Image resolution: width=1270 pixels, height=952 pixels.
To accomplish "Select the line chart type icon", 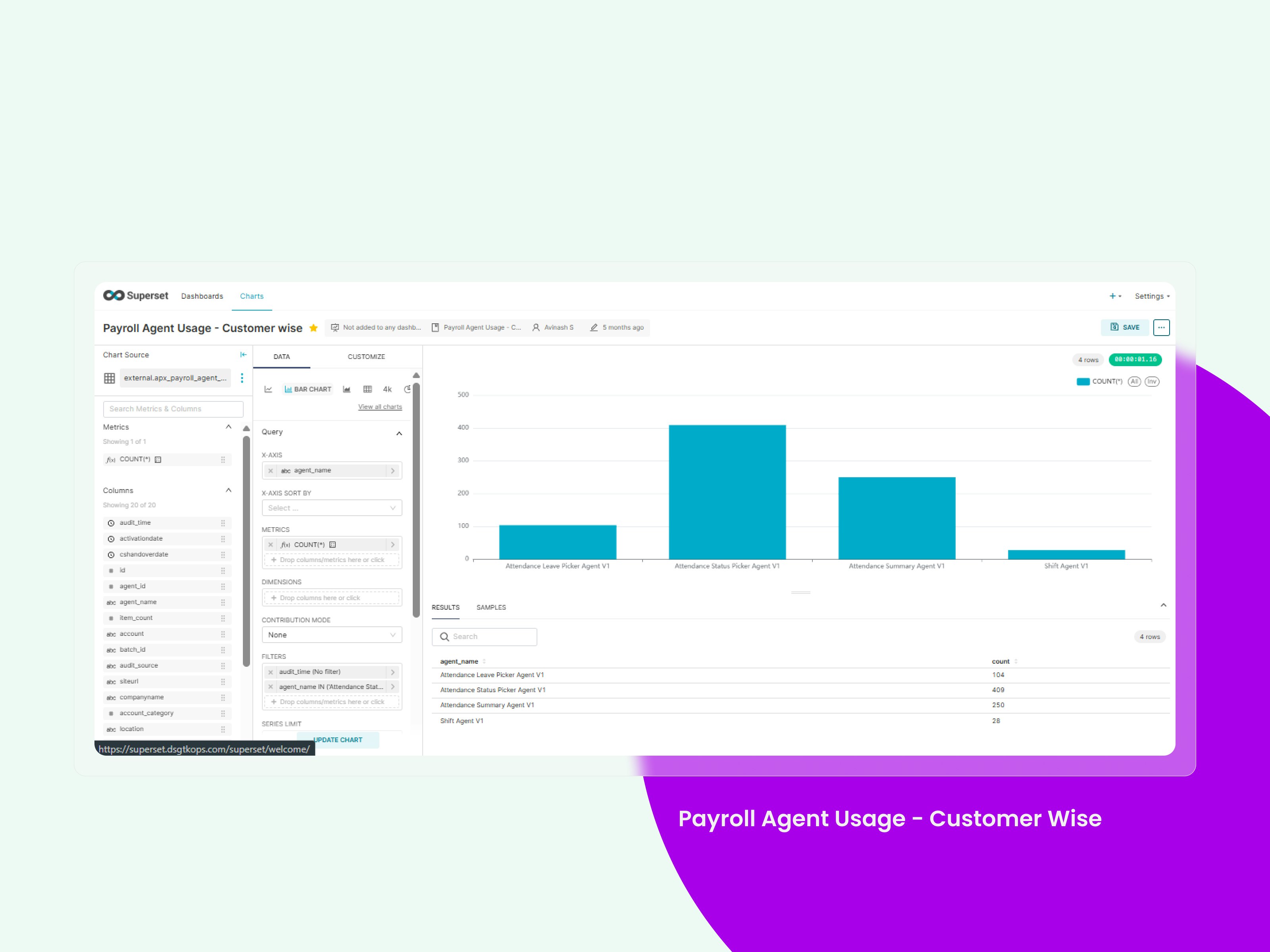I will [x=268, y=389].
